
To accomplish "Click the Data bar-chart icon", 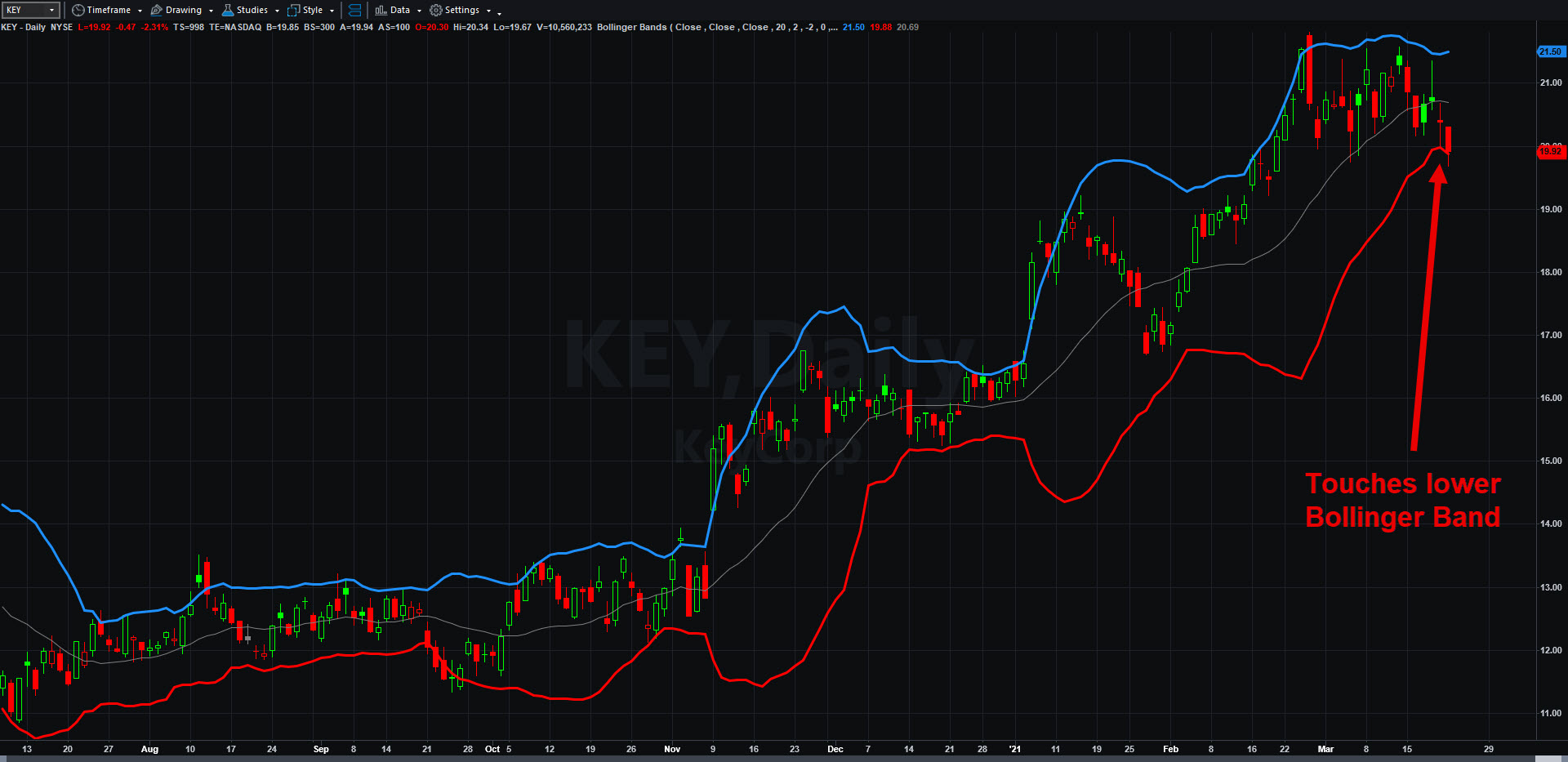I will [x=380, y=10].
